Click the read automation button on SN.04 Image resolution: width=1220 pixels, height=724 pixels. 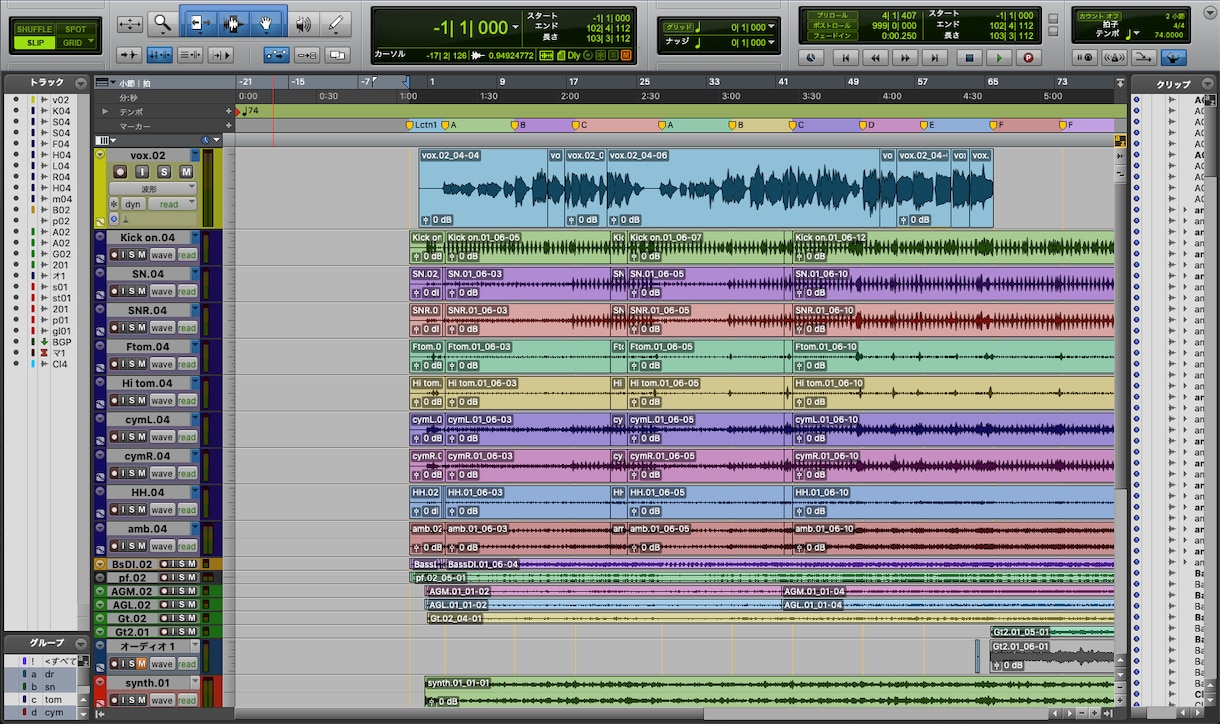pos(187,291)
